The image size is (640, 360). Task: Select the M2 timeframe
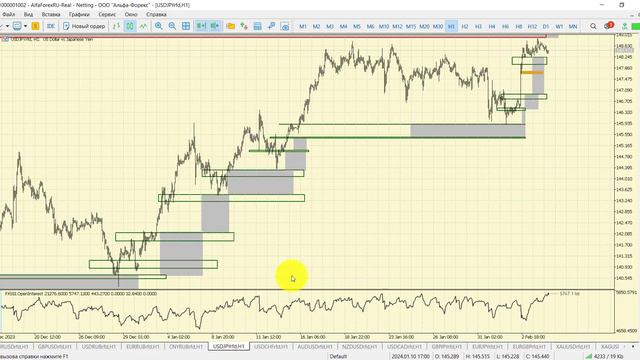pos(316,26)
